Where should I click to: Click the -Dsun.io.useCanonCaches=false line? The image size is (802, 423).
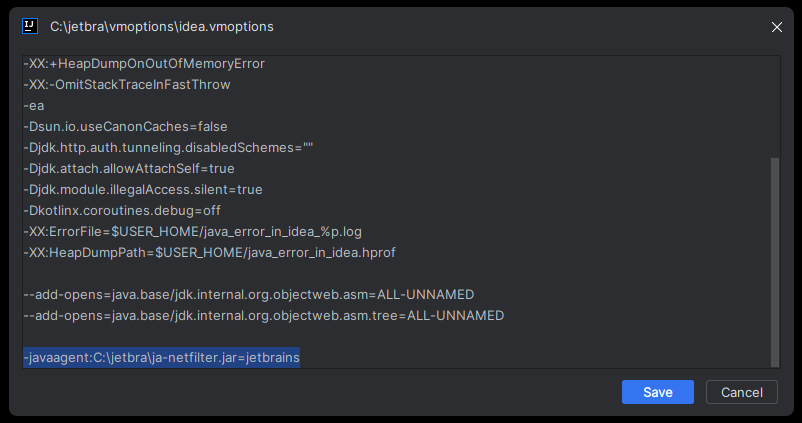[125, 126]
